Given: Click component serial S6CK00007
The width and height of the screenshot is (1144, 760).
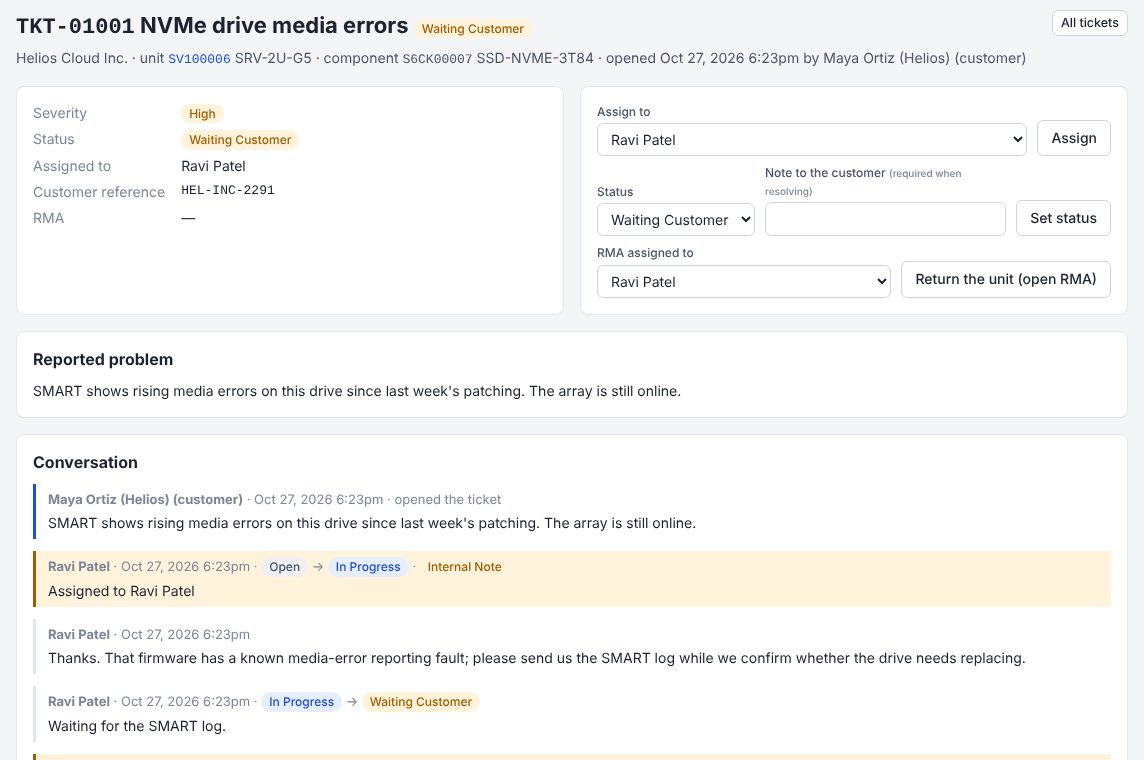Looking at the screenshot, I should [x=437, y=58].
